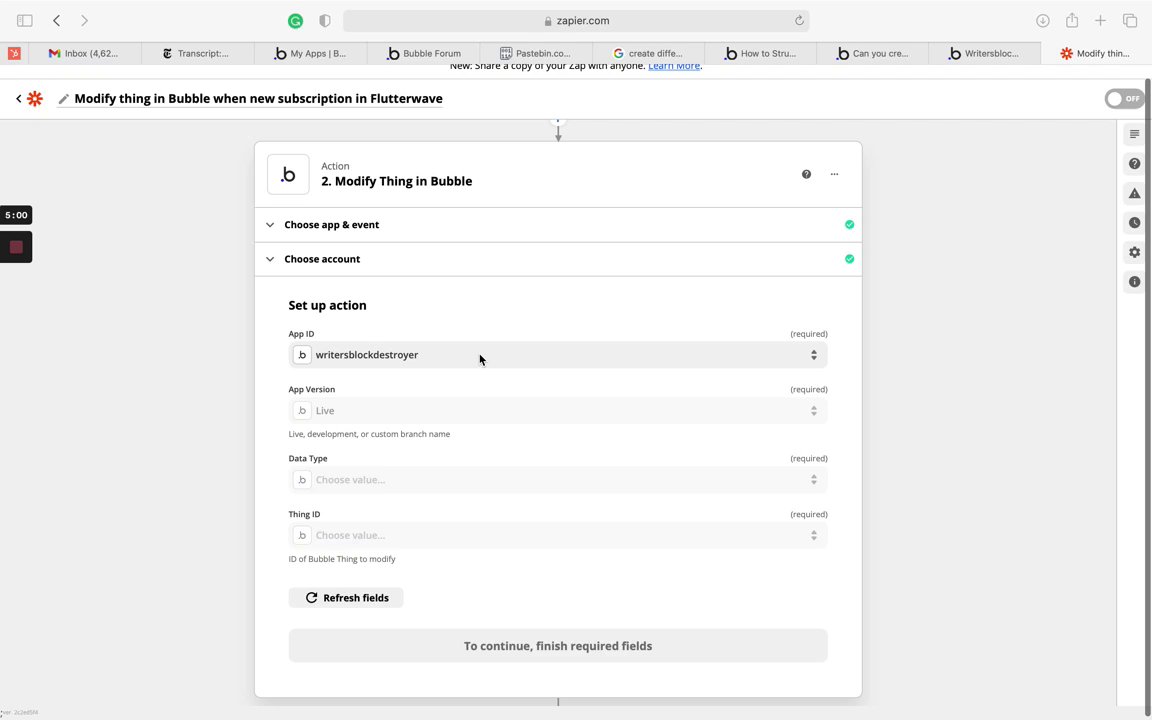Expand the Choose account section
Viewport: 1152px width, 720px height.
click(322, 259)
